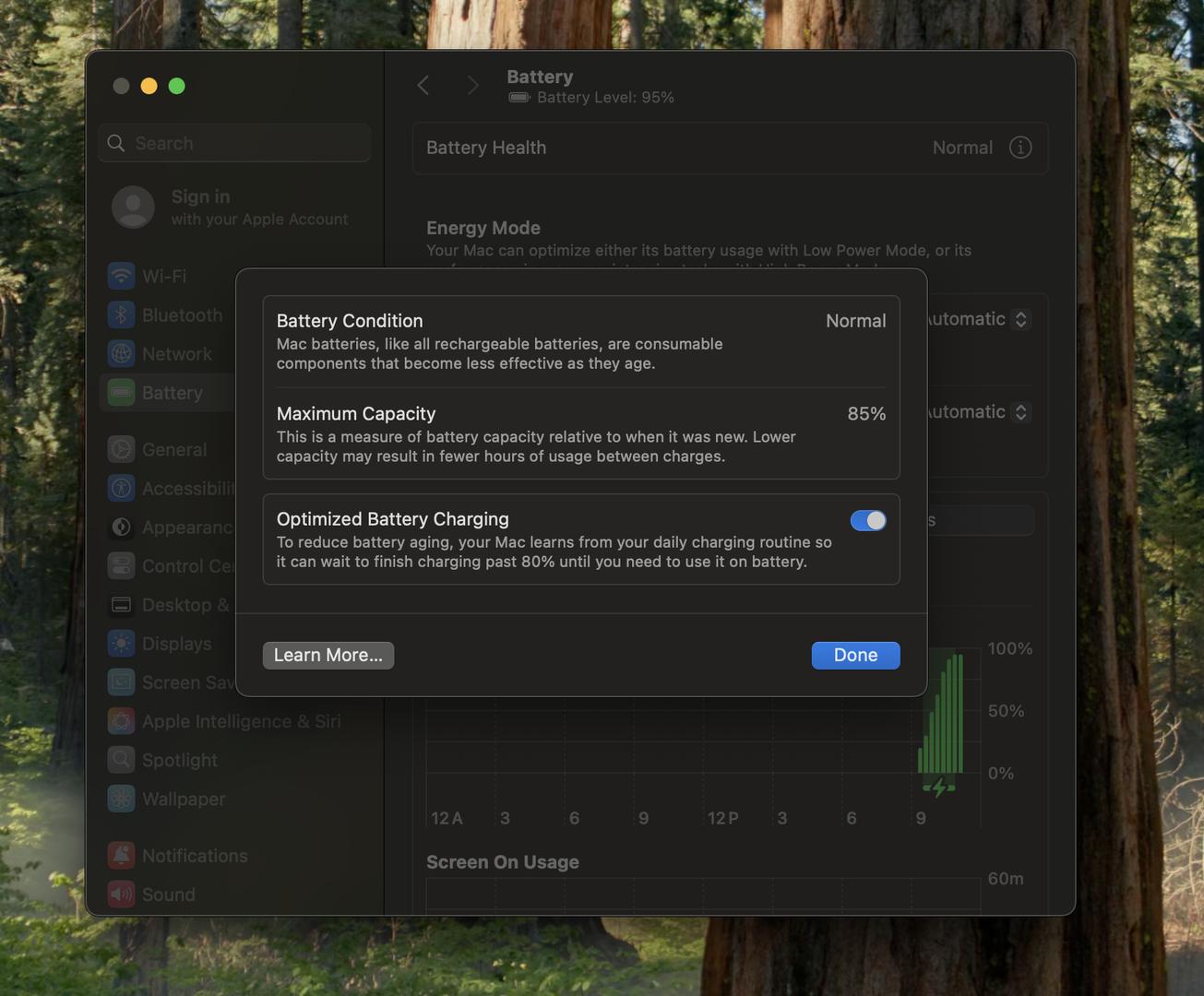Viewport: 1204px width, 996px height.
Task: Click Sign in with your Apple Account
Action: tap(231, 207)
